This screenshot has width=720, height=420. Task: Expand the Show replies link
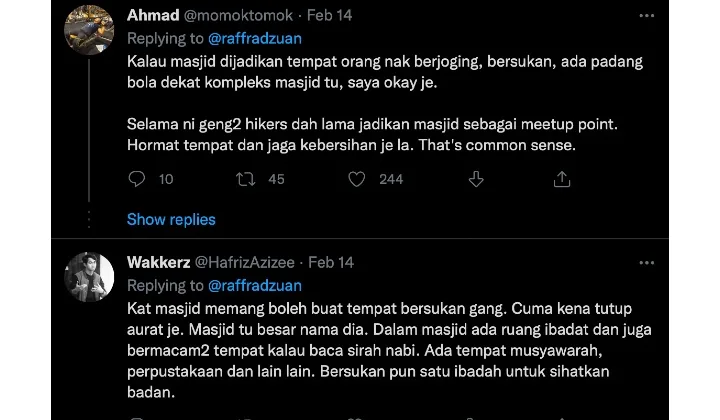[171, 219]
